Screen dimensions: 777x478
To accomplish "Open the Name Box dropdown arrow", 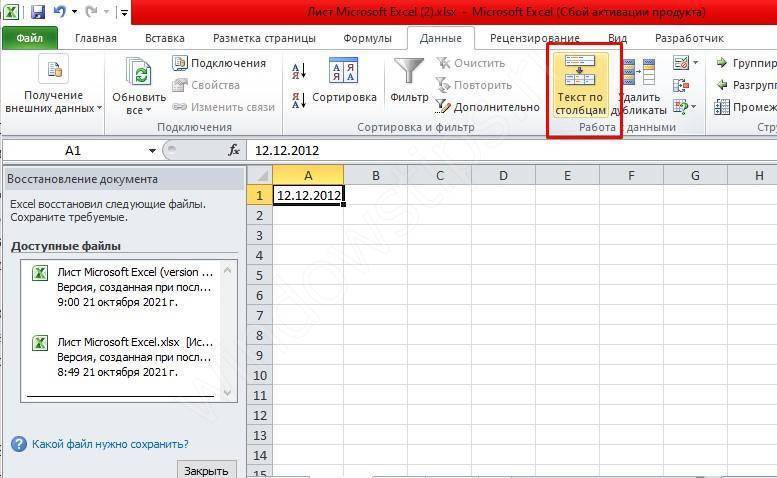I will click(x=152, y=151).
